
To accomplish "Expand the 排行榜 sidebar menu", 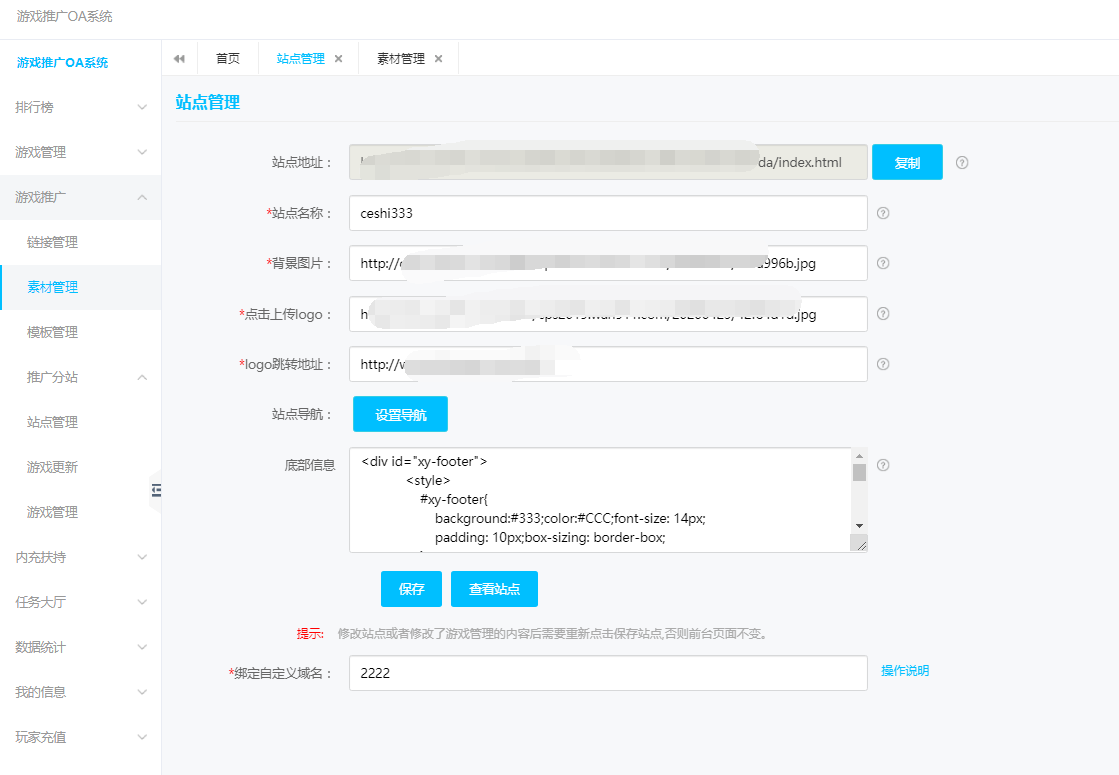I will click(80, 107).
